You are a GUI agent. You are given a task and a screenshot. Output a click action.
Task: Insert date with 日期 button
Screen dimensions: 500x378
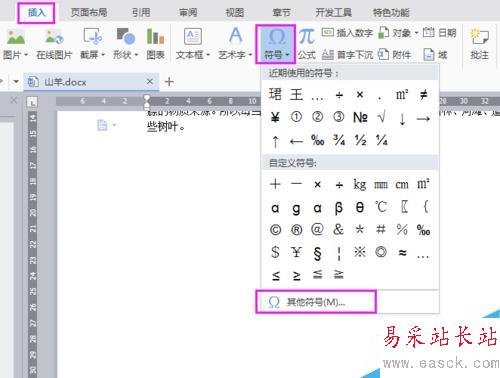pos(439,33)
